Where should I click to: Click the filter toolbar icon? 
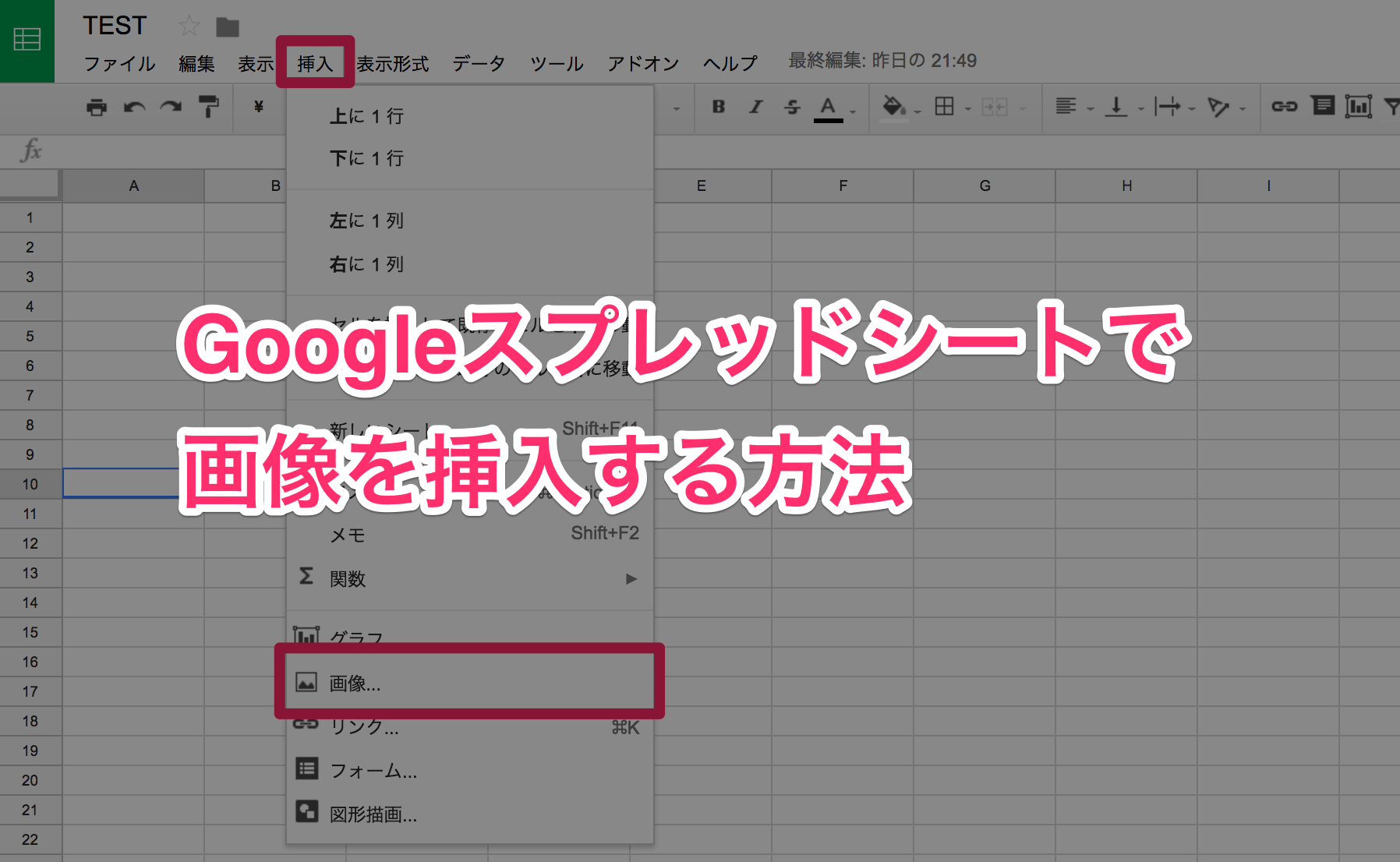coord(1391,107)
